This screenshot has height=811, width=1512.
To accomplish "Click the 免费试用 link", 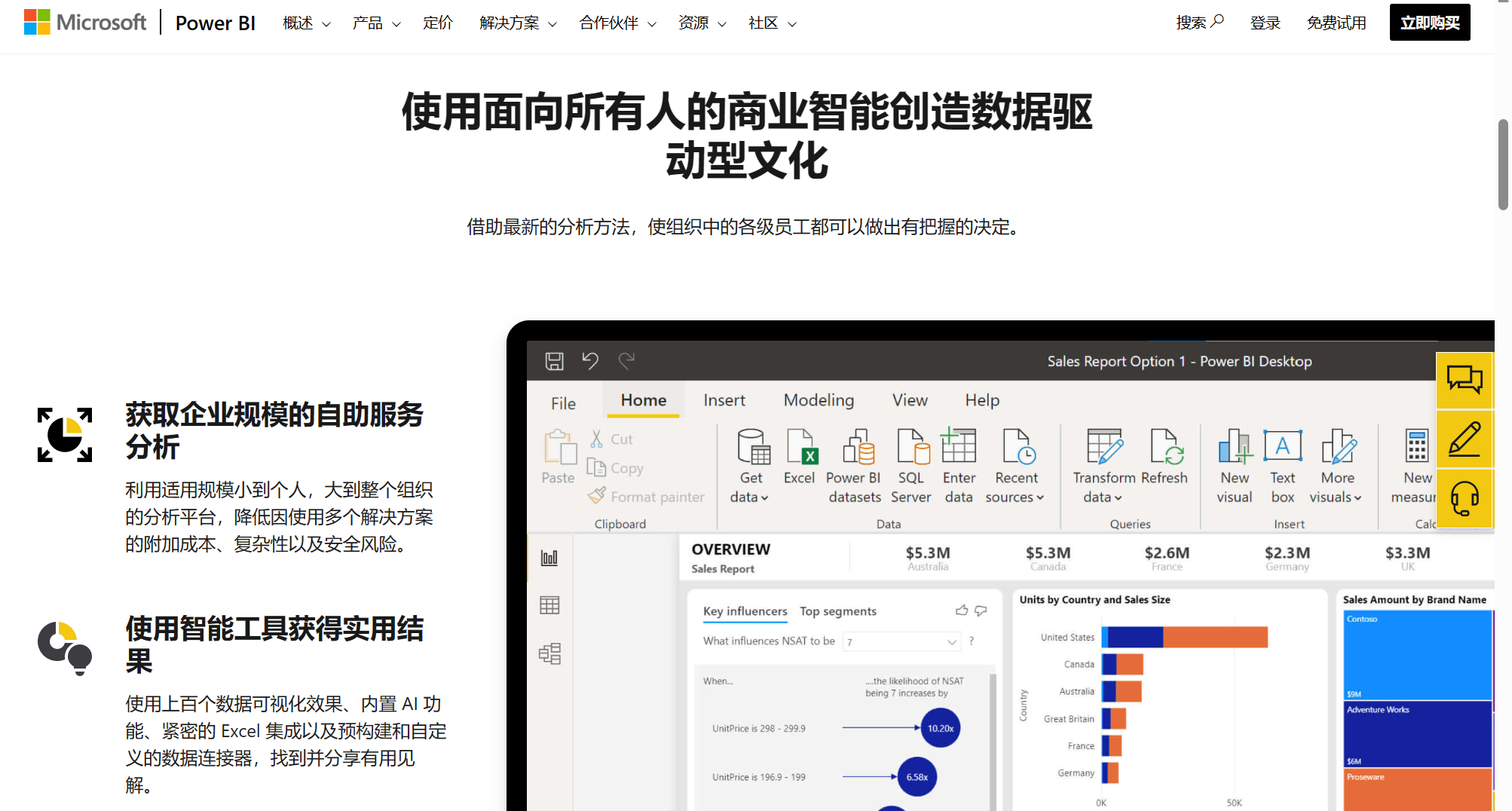I will tap(1336, 23).
